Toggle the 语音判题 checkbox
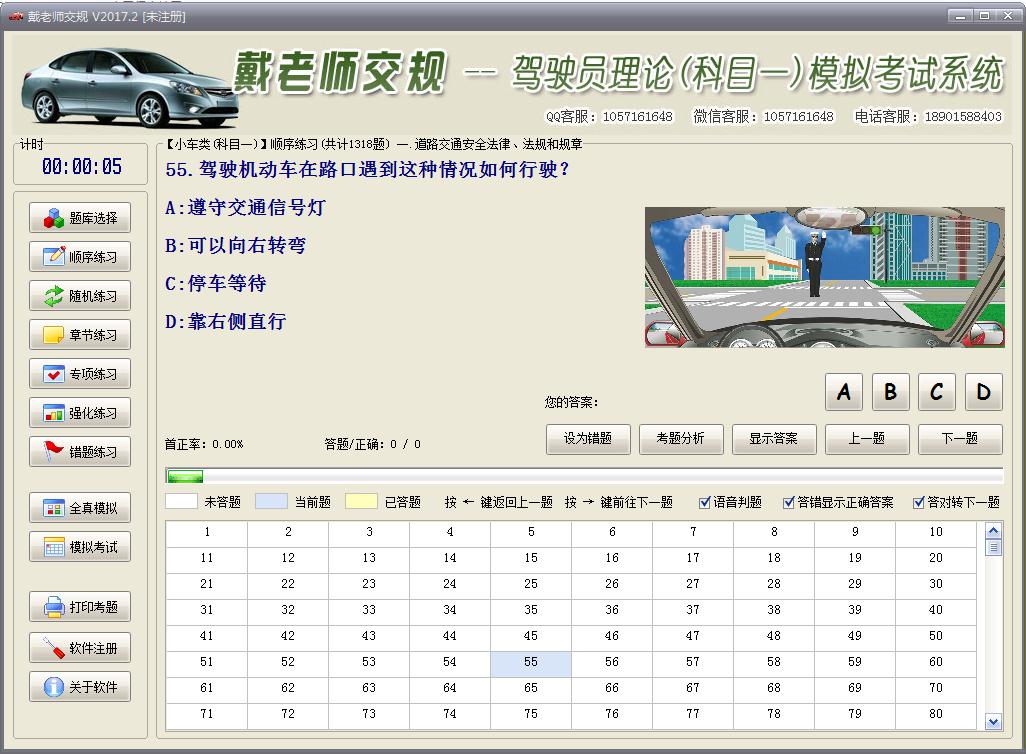Screen dimensions: 1026x754 coord(705,502)
